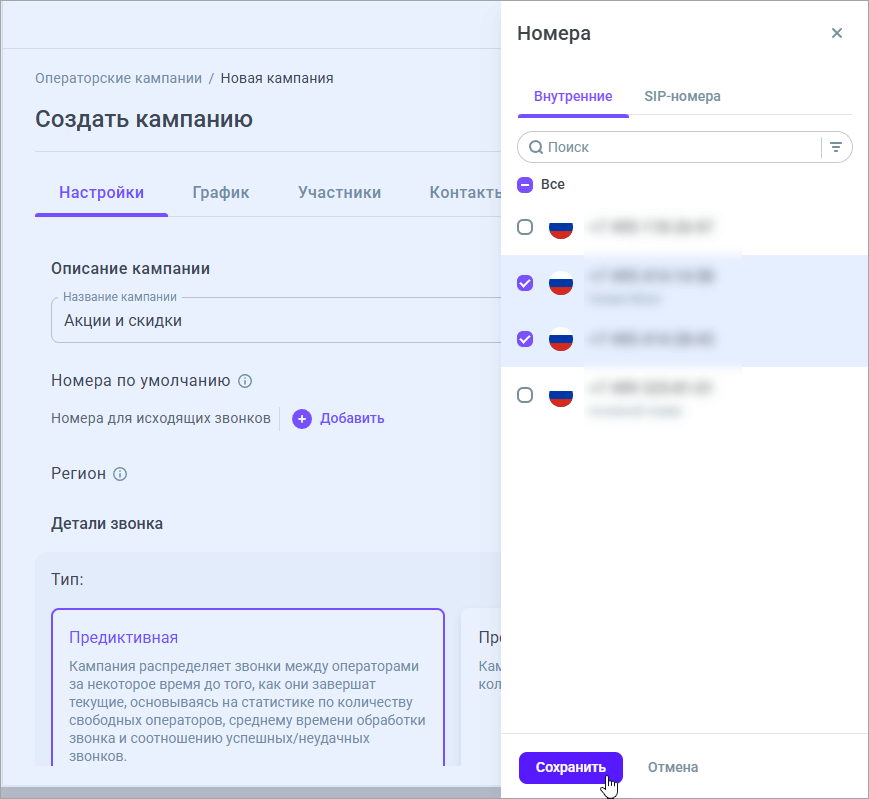Uncheck the third number's checkbox
The height and width of the screenshot is (799, 869).
(524, 339)
